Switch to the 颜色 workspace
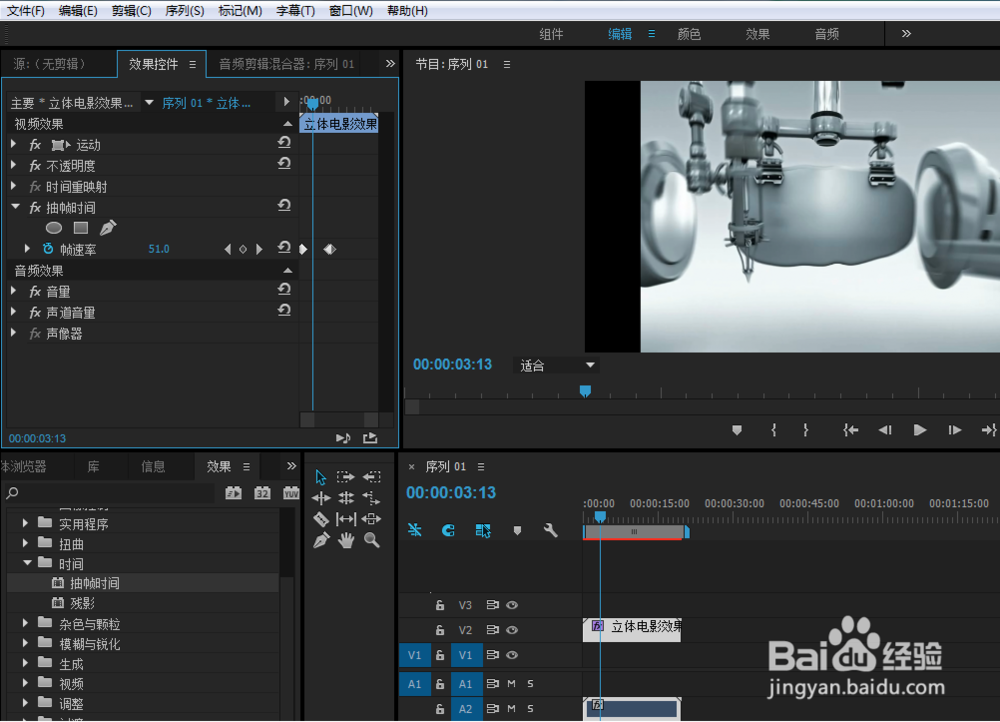 689,34
